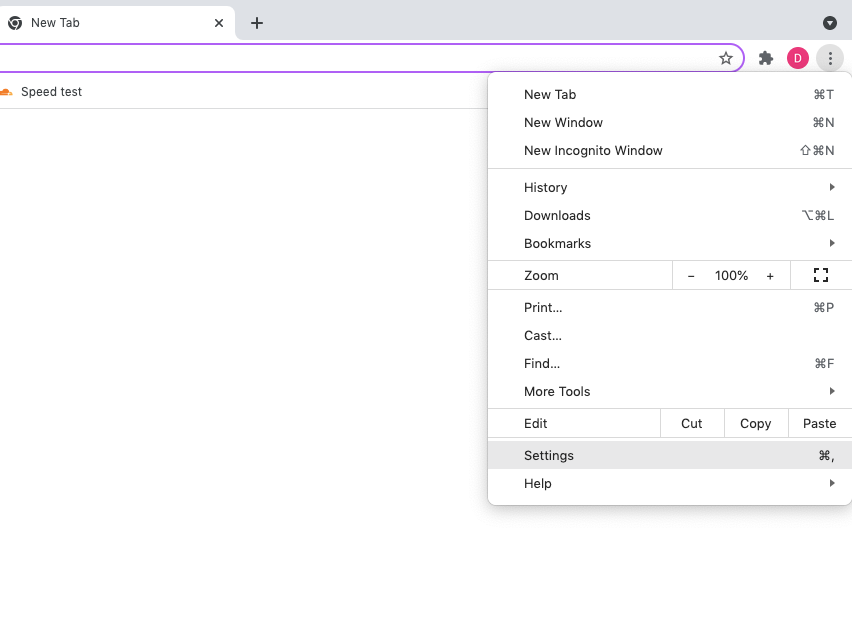852x622 pixels.
Task: Select Print... from the menu
Action: click(x=670, y=307)
